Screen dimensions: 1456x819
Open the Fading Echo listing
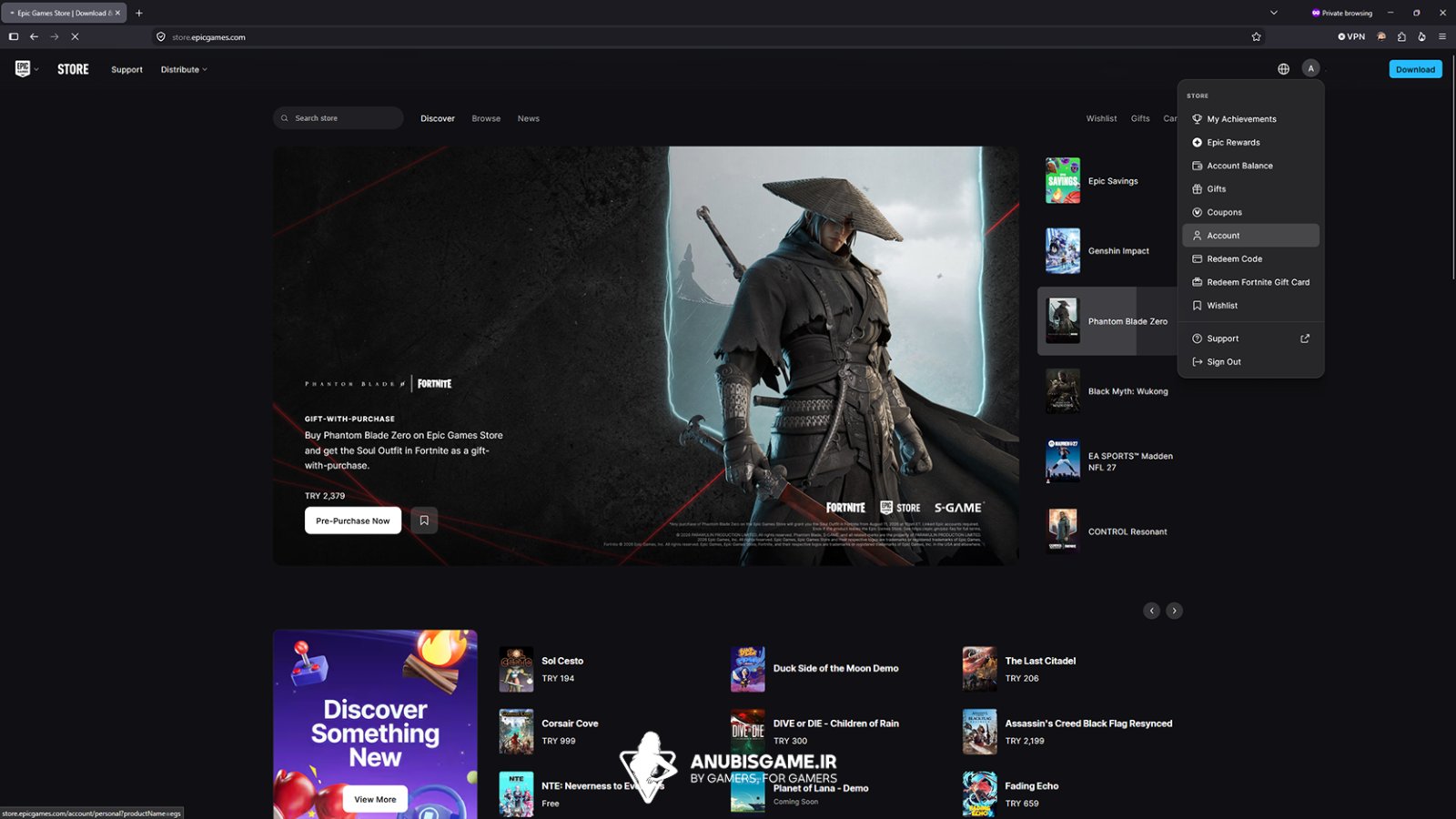1067,794
